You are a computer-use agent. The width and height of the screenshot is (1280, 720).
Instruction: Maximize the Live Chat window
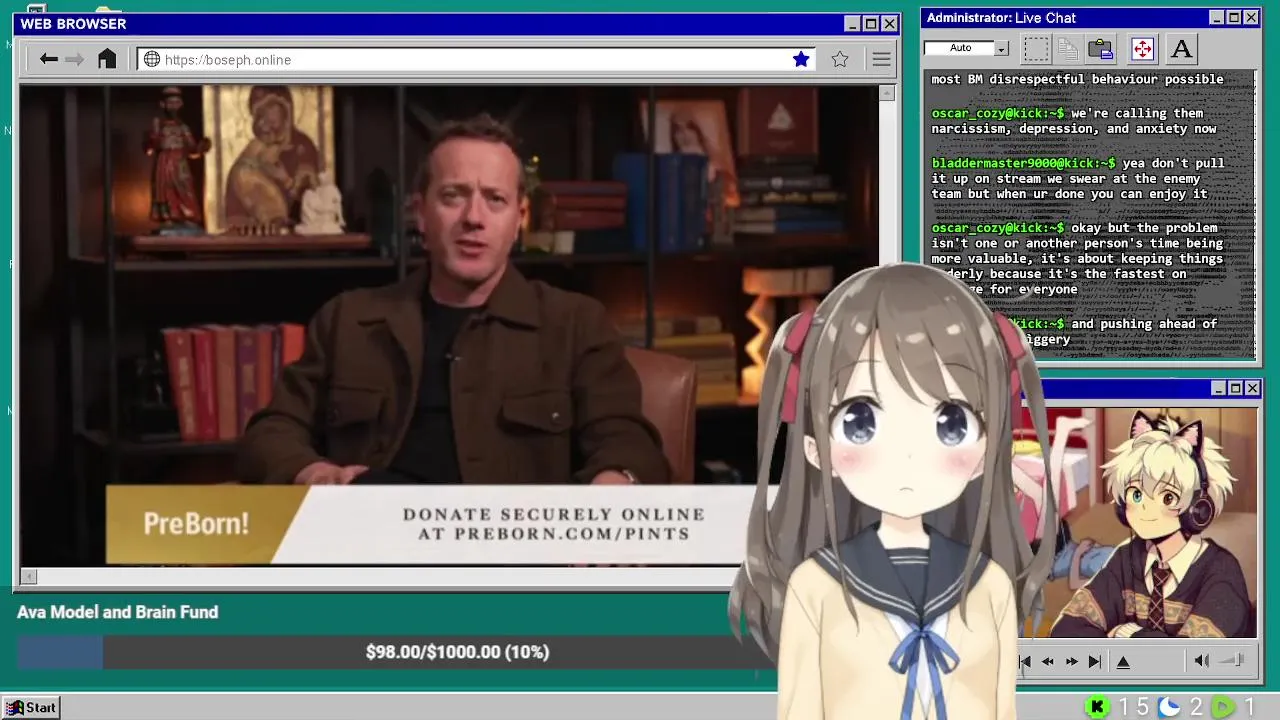pos(1234,18)
